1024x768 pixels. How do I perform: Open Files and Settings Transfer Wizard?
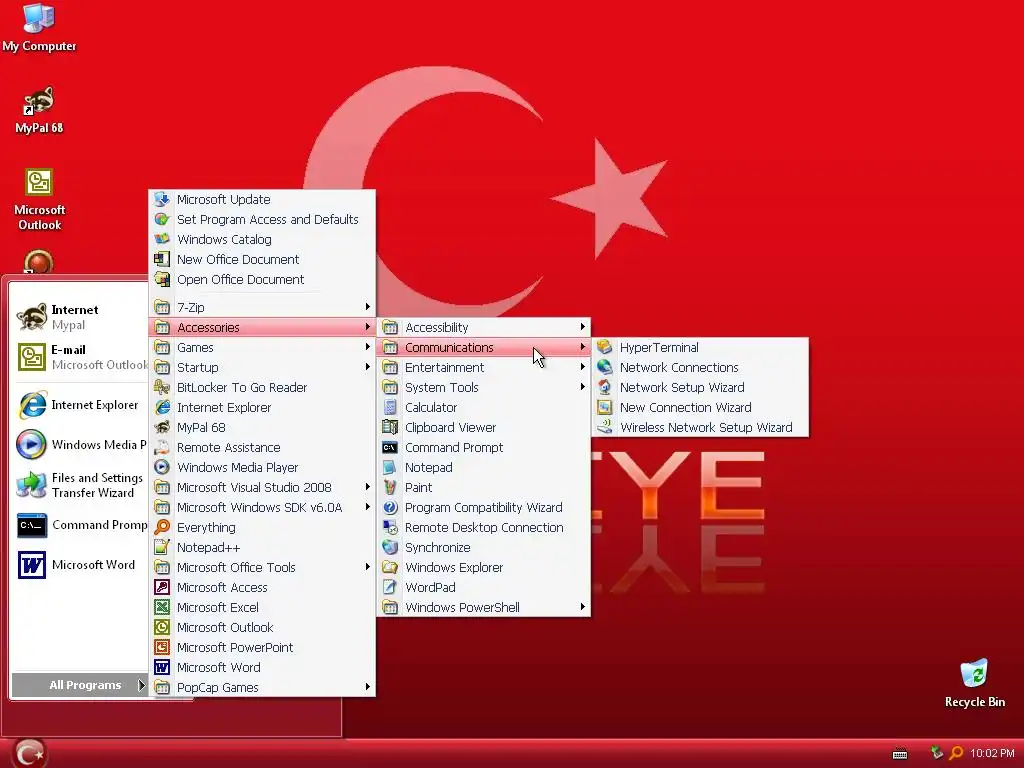[80, 485]
